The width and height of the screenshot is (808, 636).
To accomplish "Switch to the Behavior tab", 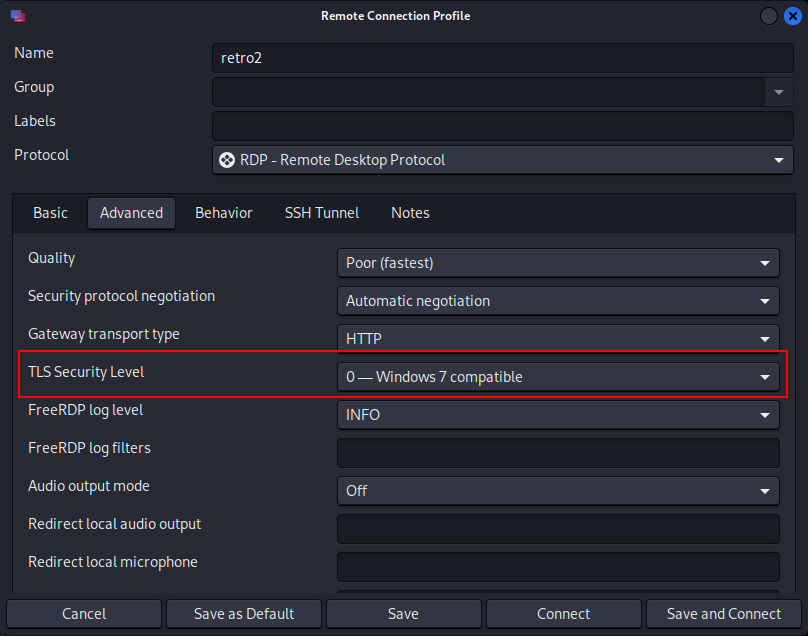I will tap(223, 213).
